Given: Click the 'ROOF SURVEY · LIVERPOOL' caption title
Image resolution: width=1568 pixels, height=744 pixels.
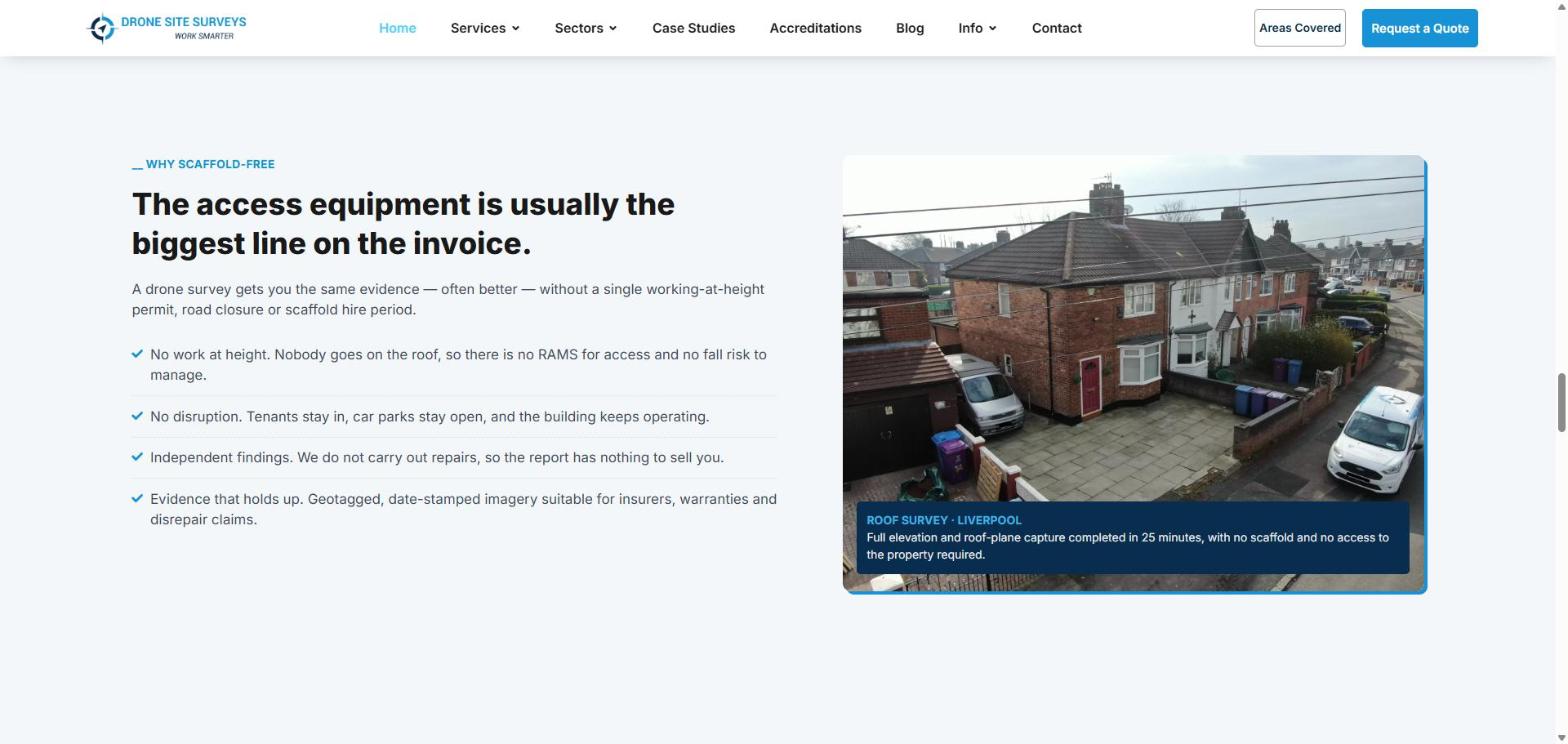Looking at the screenshot, I should pos(943,520).
